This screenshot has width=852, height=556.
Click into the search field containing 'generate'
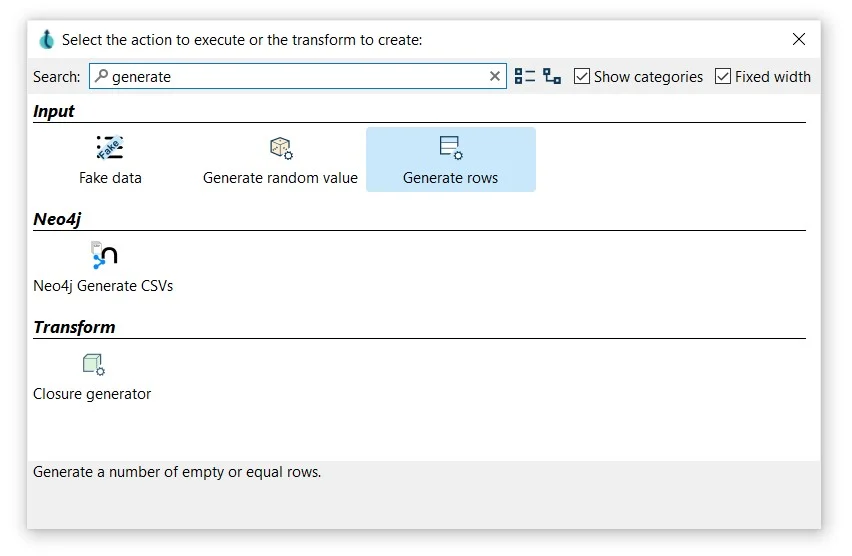(x=298, y=76)
